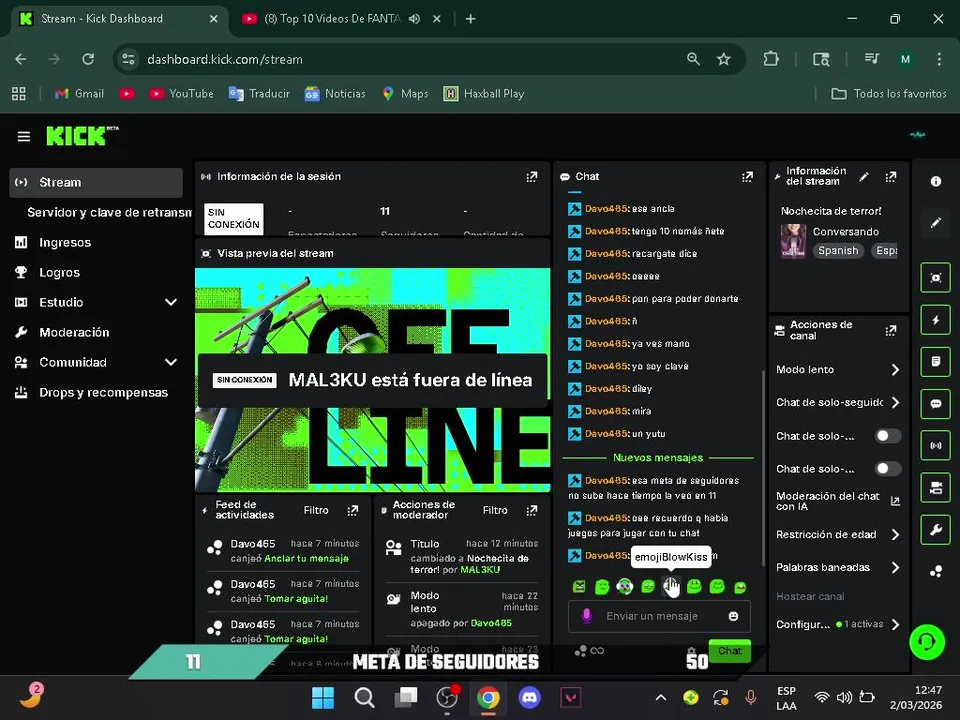
Task: Pop out the Feed de actividades panel
Action: 353,510
